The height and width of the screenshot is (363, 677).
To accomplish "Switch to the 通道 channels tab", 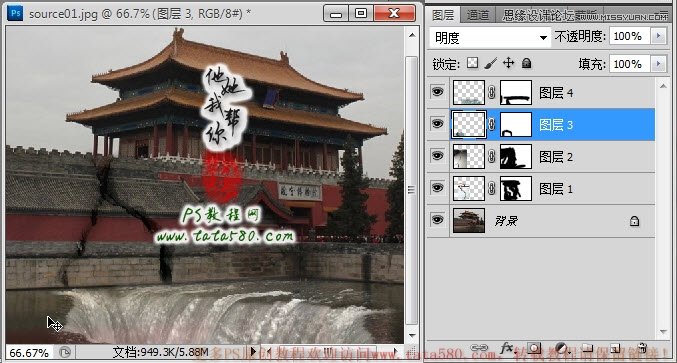I will tap(478, 15).
